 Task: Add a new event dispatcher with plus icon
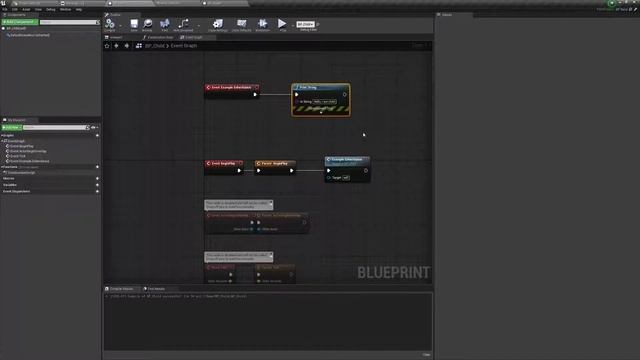point(97,191)
